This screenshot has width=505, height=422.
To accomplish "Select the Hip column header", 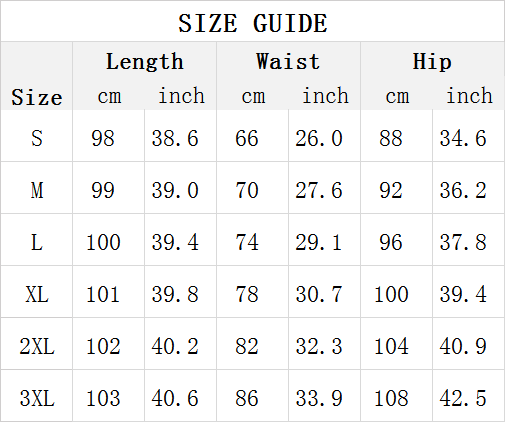I will [x=432, y=62].
